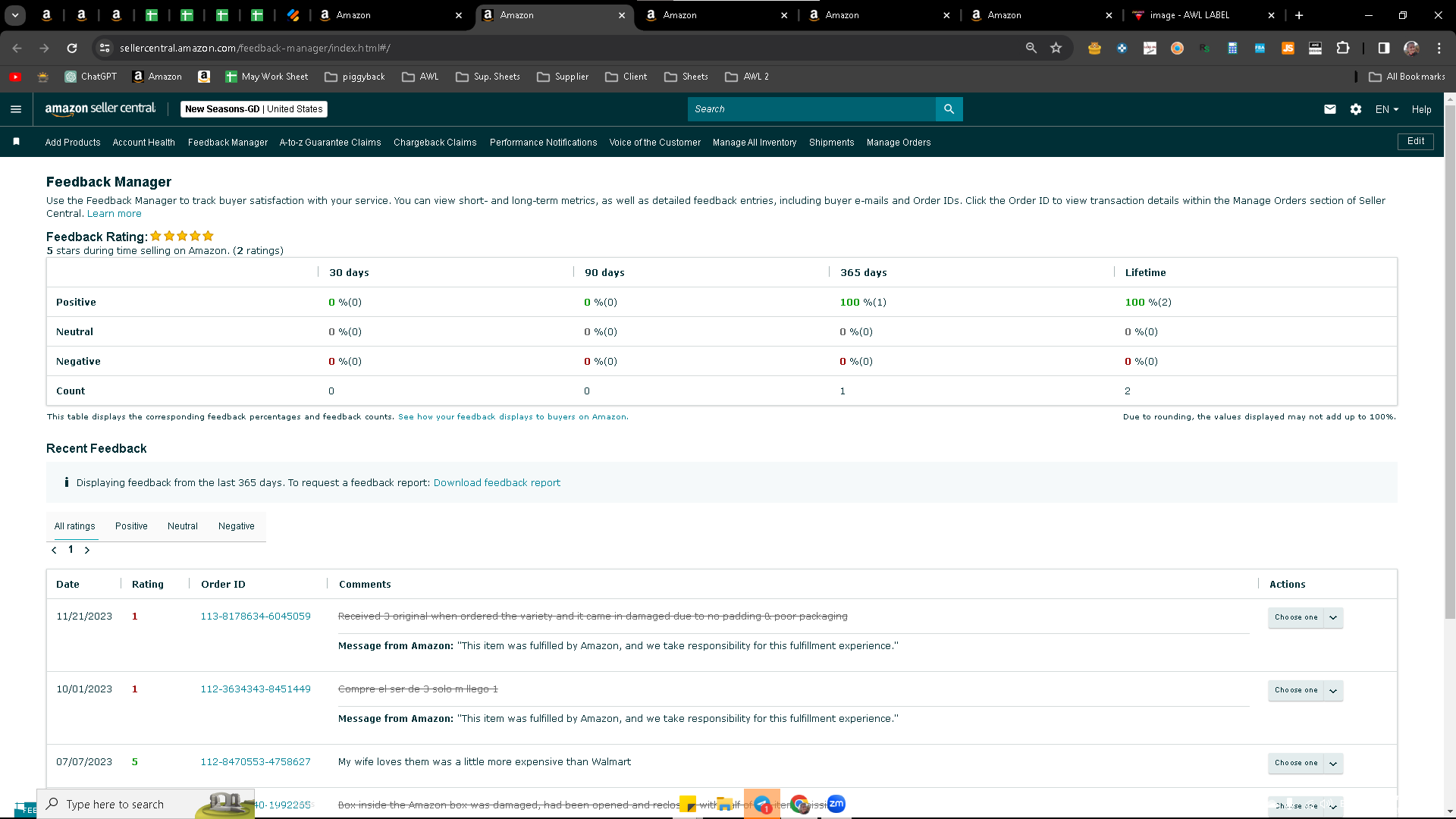Screen dimensions: 1456x819
Task: Open the Chrome profile avatar
Action: click(x=1411, y=48)
